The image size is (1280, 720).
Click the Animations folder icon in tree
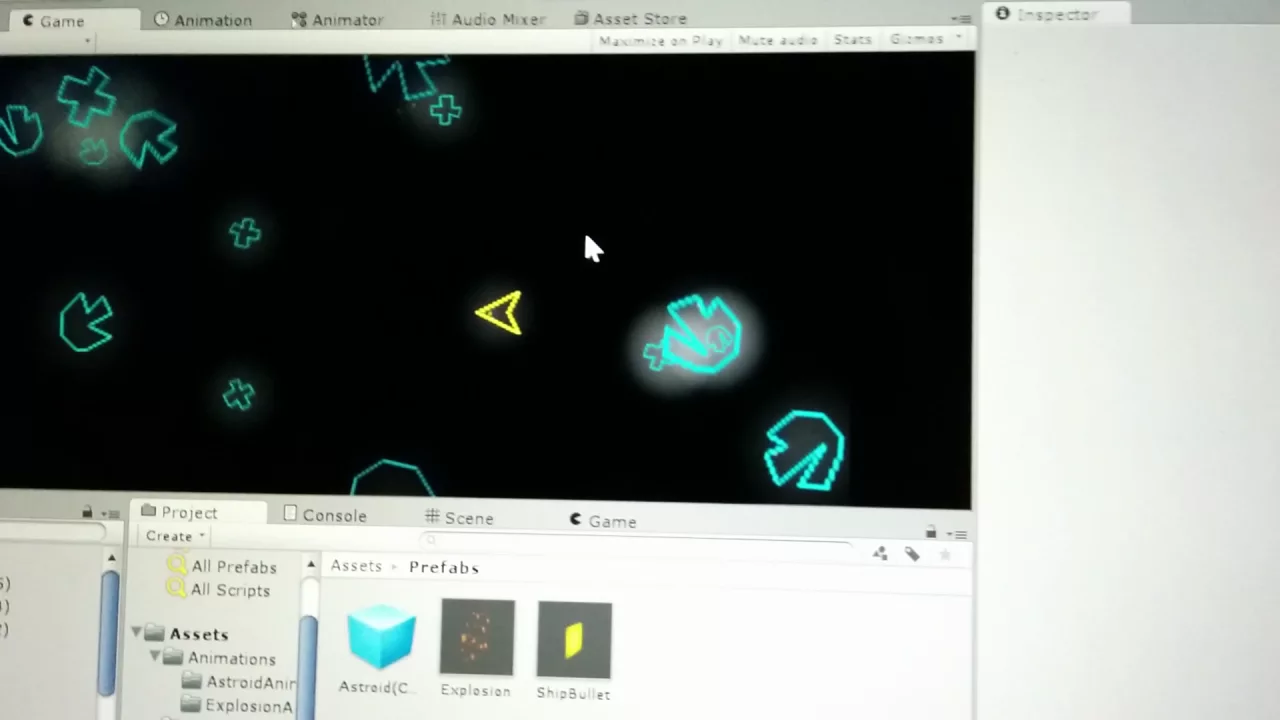pyautogui.click(x=173, y=657)
